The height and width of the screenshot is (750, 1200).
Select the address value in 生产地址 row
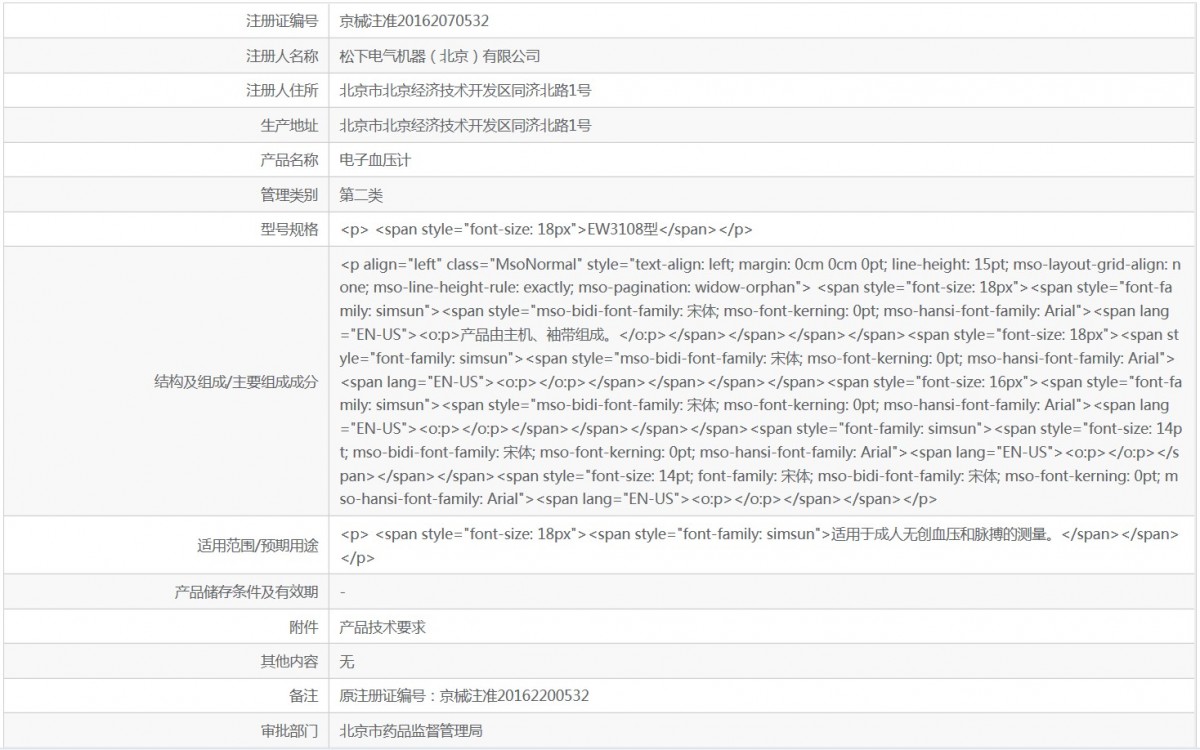pos(466,125)
